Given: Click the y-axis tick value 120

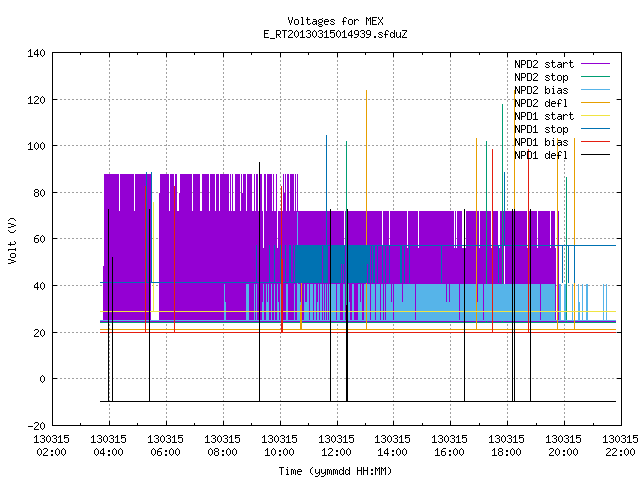Looking at the screenshot, I should 36,100.
